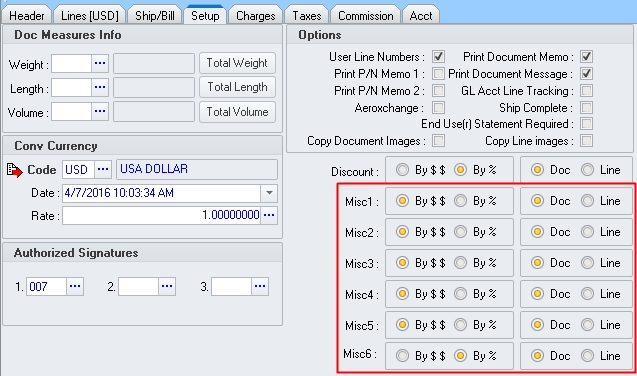Uncheck Print Document Memo option
The height and width of the screenshot is (376, 637).
[x=586, y=56]
